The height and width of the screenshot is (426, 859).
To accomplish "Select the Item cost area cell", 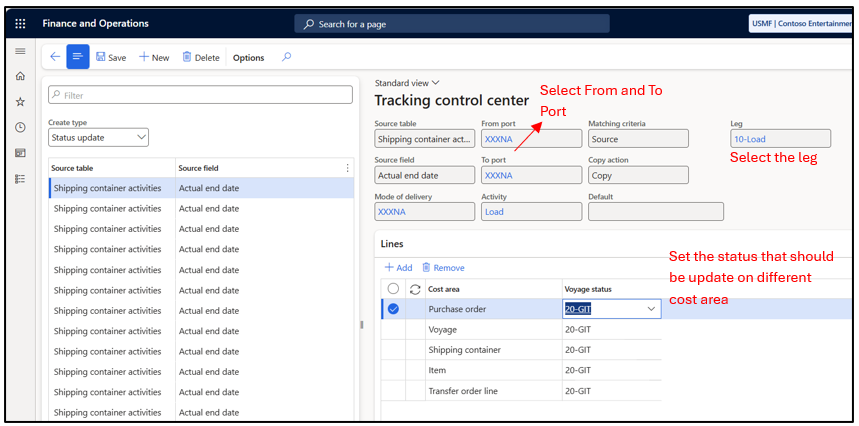I will coord(494,370).
